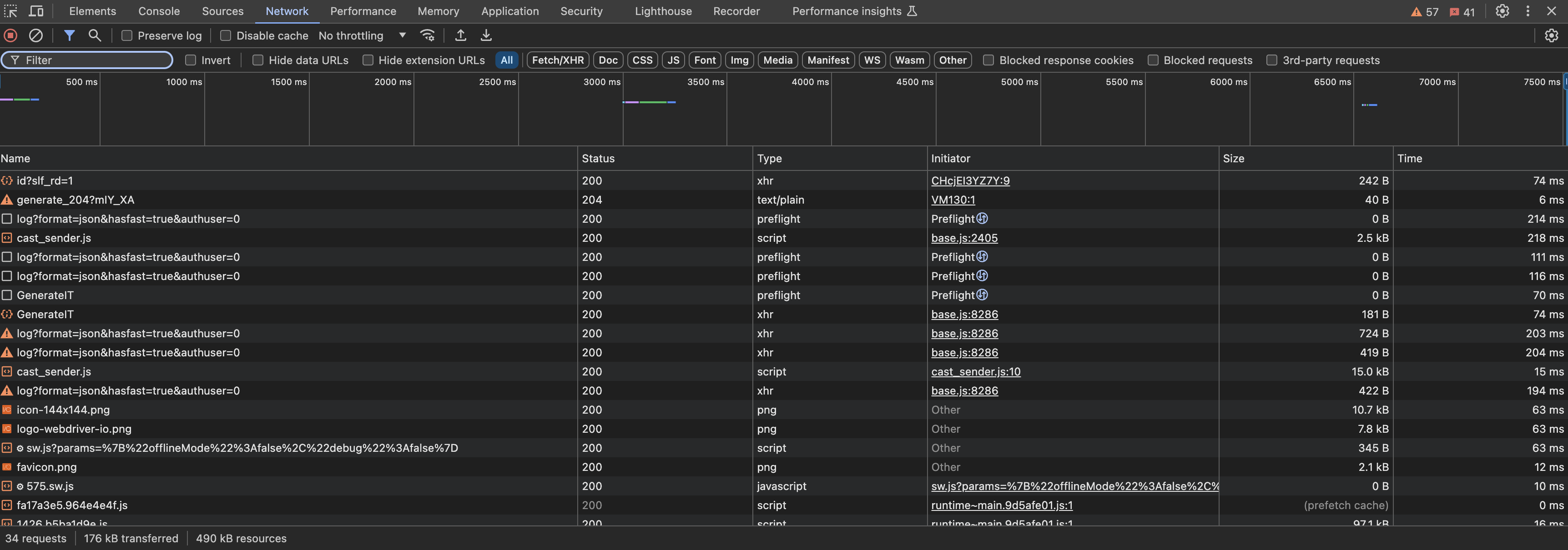Open the Application tab

pyautogui.click(x=510, y=11)
